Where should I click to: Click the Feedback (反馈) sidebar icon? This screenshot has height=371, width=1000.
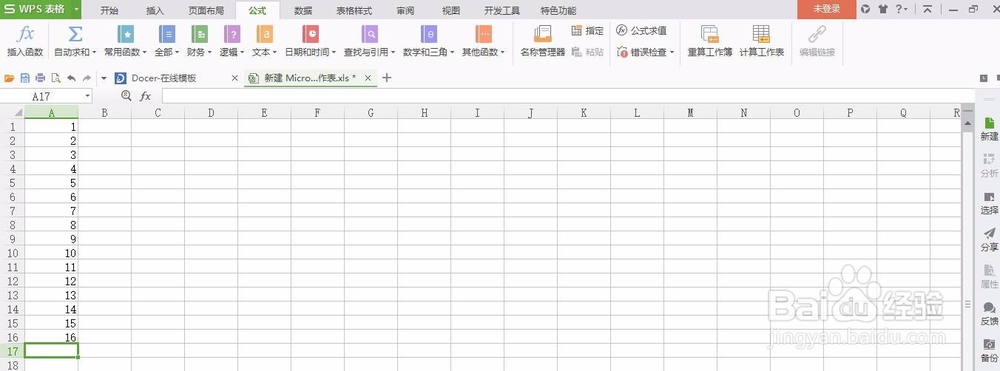click(x=989, y=313)
